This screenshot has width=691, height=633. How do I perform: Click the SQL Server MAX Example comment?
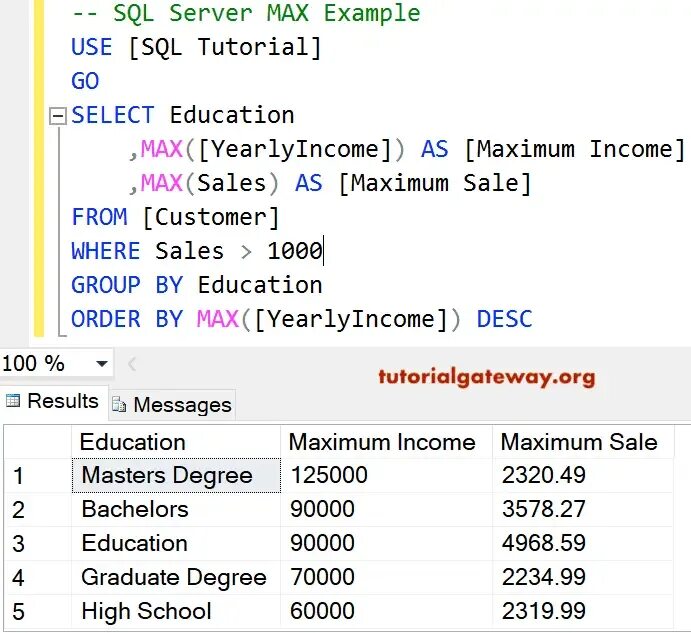click(246, 13)
